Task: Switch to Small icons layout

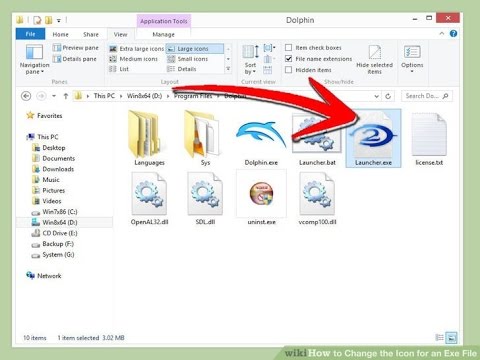Action: [x=188, y=59]
